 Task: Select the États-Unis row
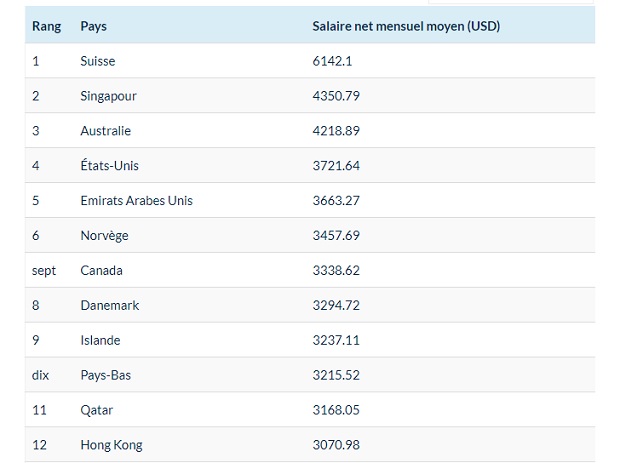310,165
